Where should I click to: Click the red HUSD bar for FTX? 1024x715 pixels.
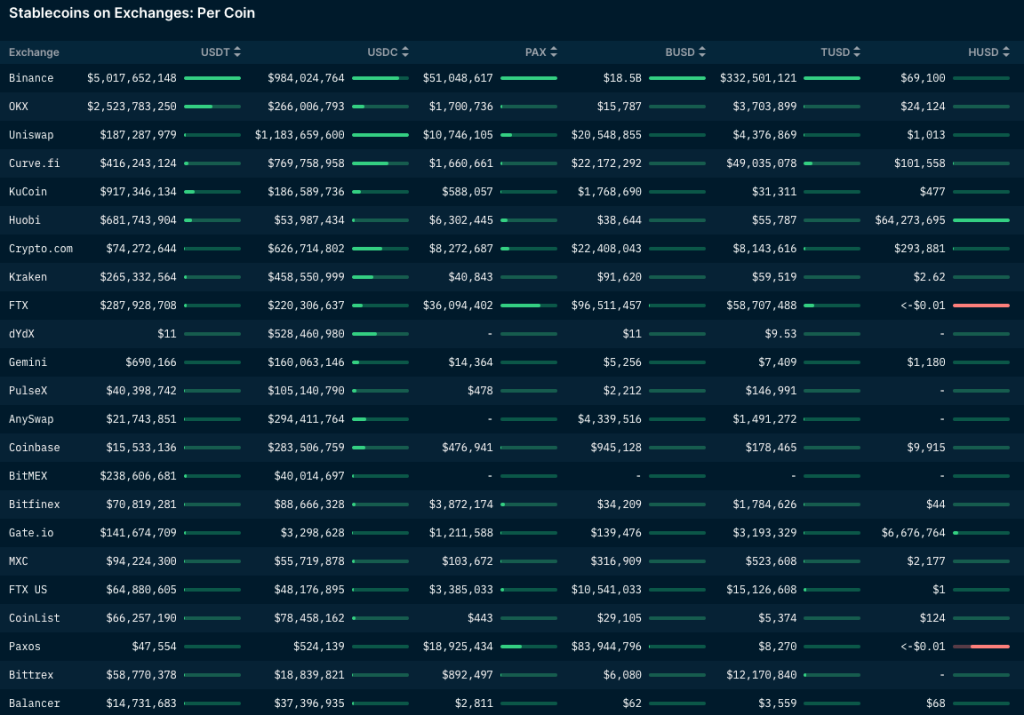tap(981, 305)
